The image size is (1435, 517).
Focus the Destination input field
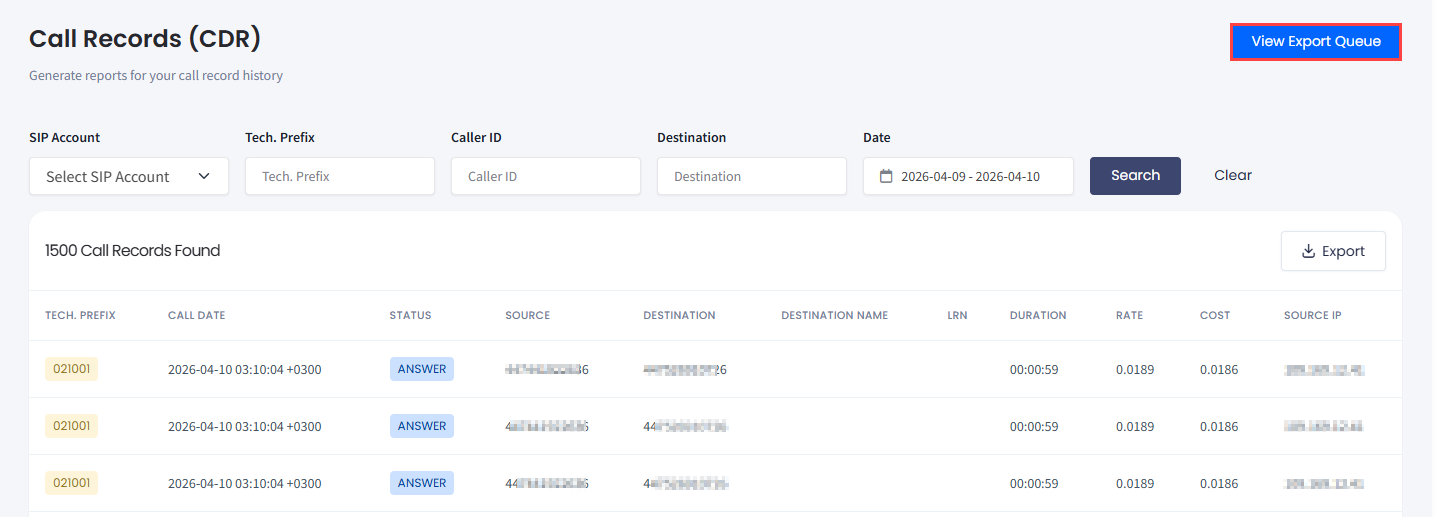pos(752,176)
